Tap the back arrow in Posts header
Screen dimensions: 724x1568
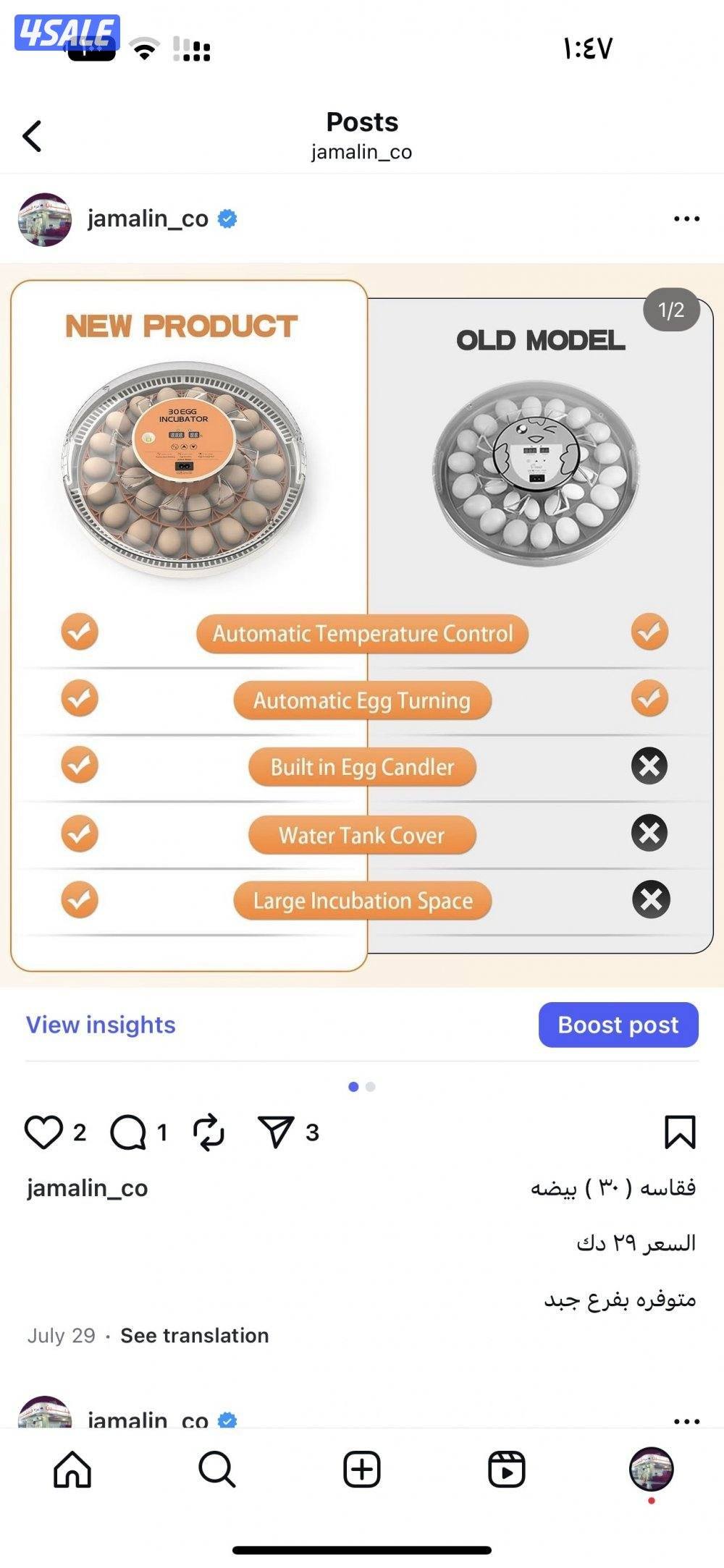click(x=32, y=136)
